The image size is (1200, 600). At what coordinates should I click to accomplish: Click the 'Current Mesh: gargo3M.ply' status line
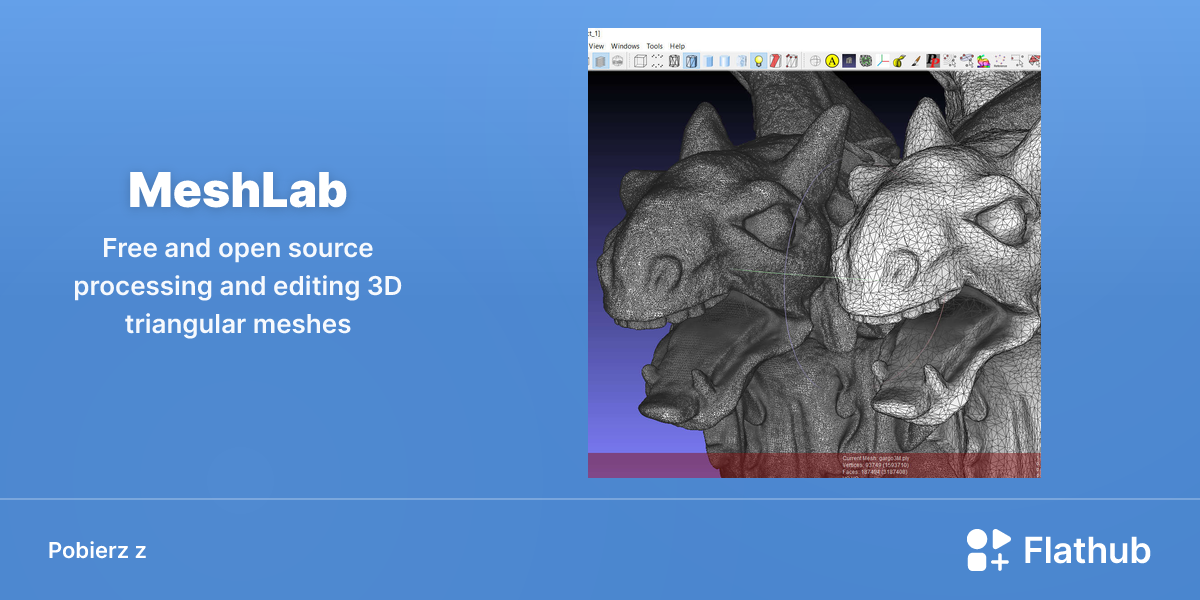coord(877,458)
